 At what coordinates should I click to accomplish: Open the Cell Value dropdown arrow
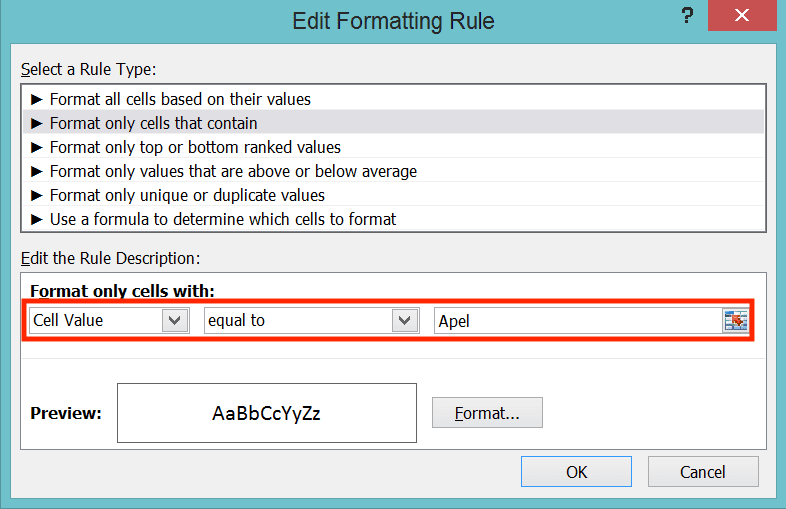(175, 320)
